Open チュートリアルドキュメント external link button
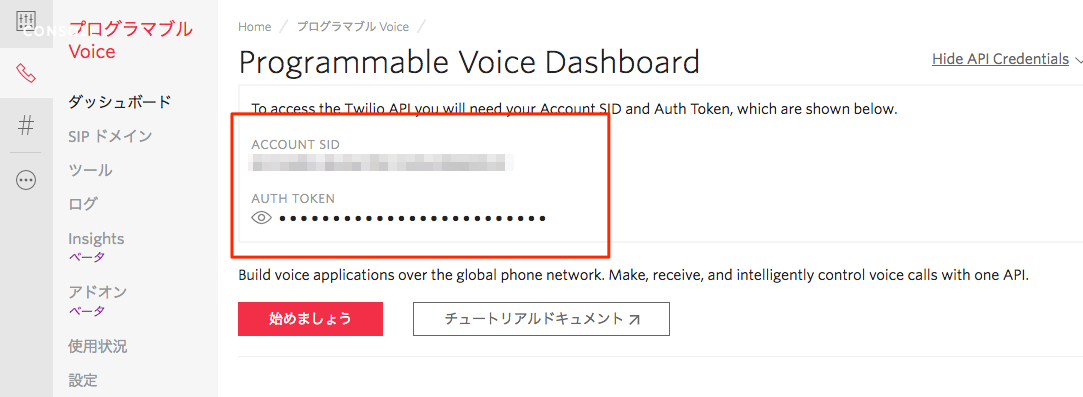1083x397 pixels. tap(542, 319)
